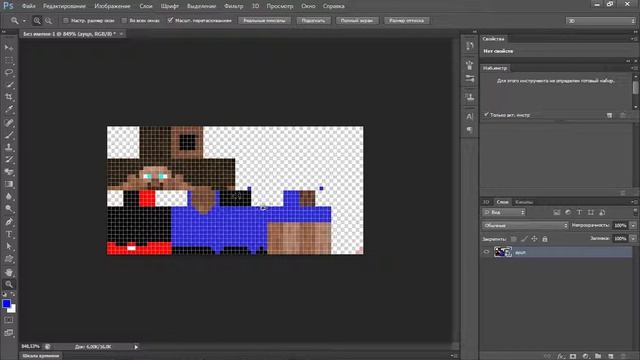Click the Zoom Out mode icon in options bar
Screen dimensions: 640x360
coord(49,20)
